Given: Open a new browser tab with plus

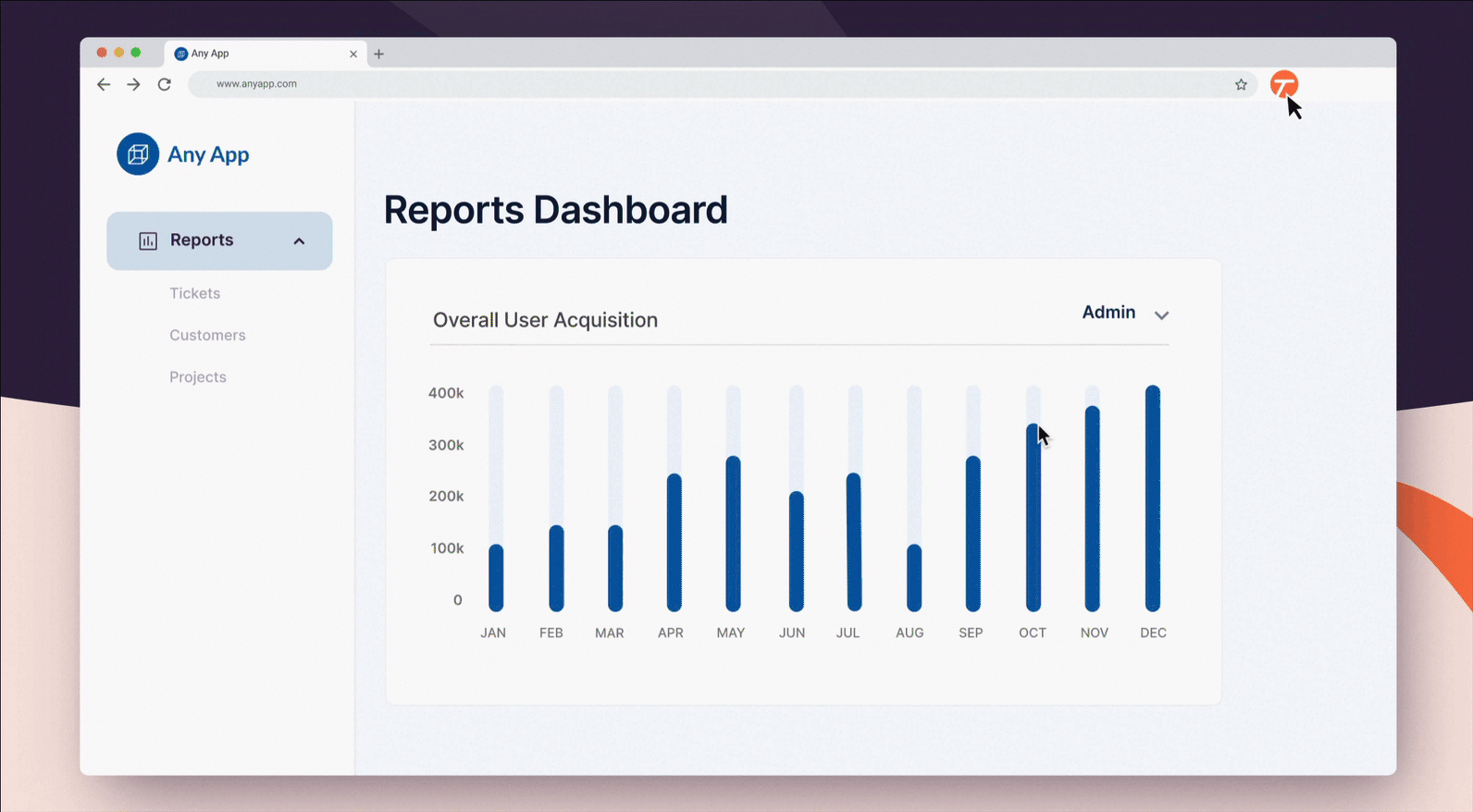Looking at the screenshot, I should (378, 54).
